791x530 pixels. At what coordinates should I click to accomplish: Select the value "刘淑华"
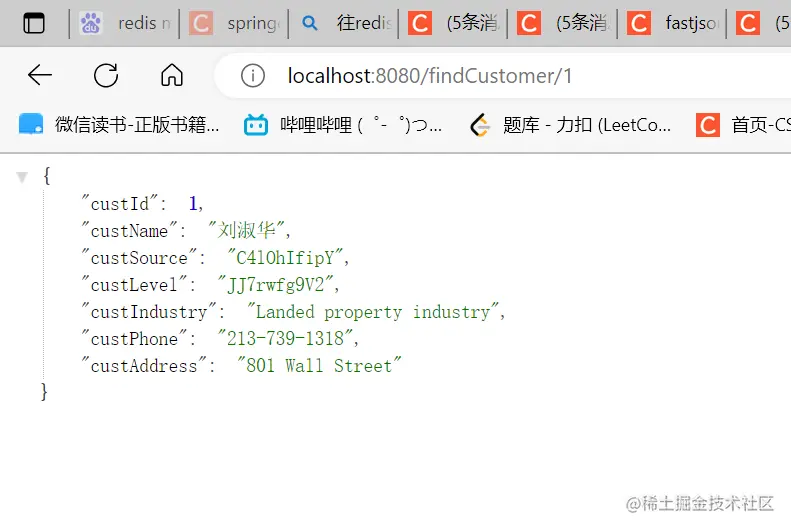[247, 230]
